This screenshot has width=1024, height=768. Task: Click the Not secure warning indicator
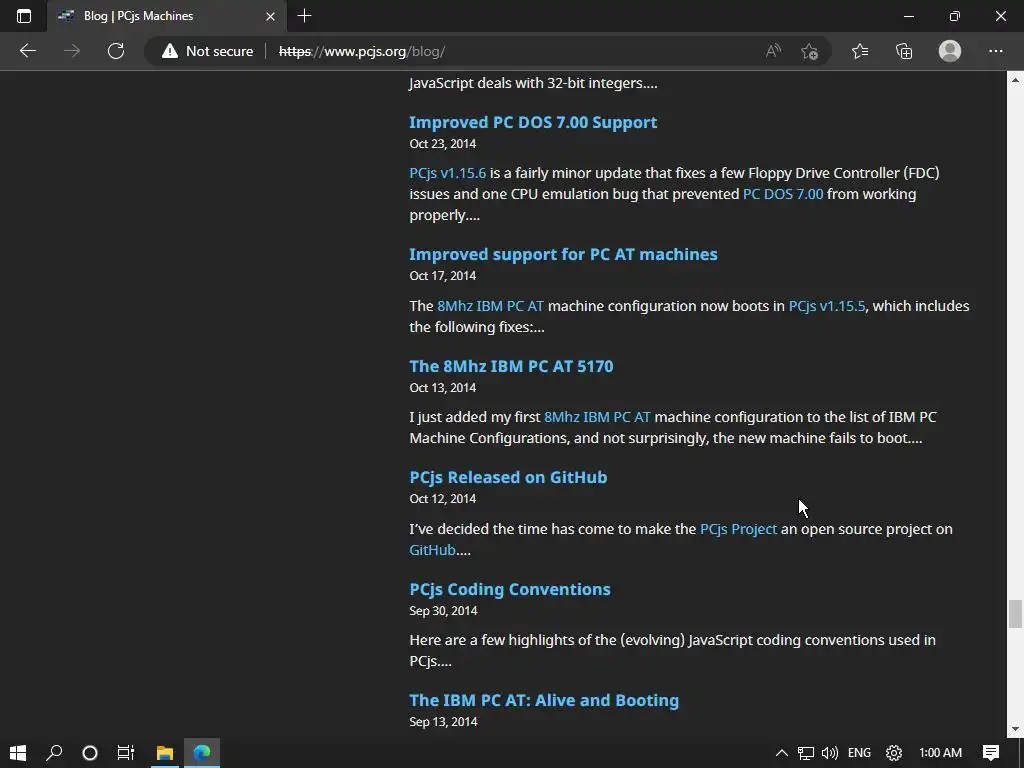coord(207,51)
